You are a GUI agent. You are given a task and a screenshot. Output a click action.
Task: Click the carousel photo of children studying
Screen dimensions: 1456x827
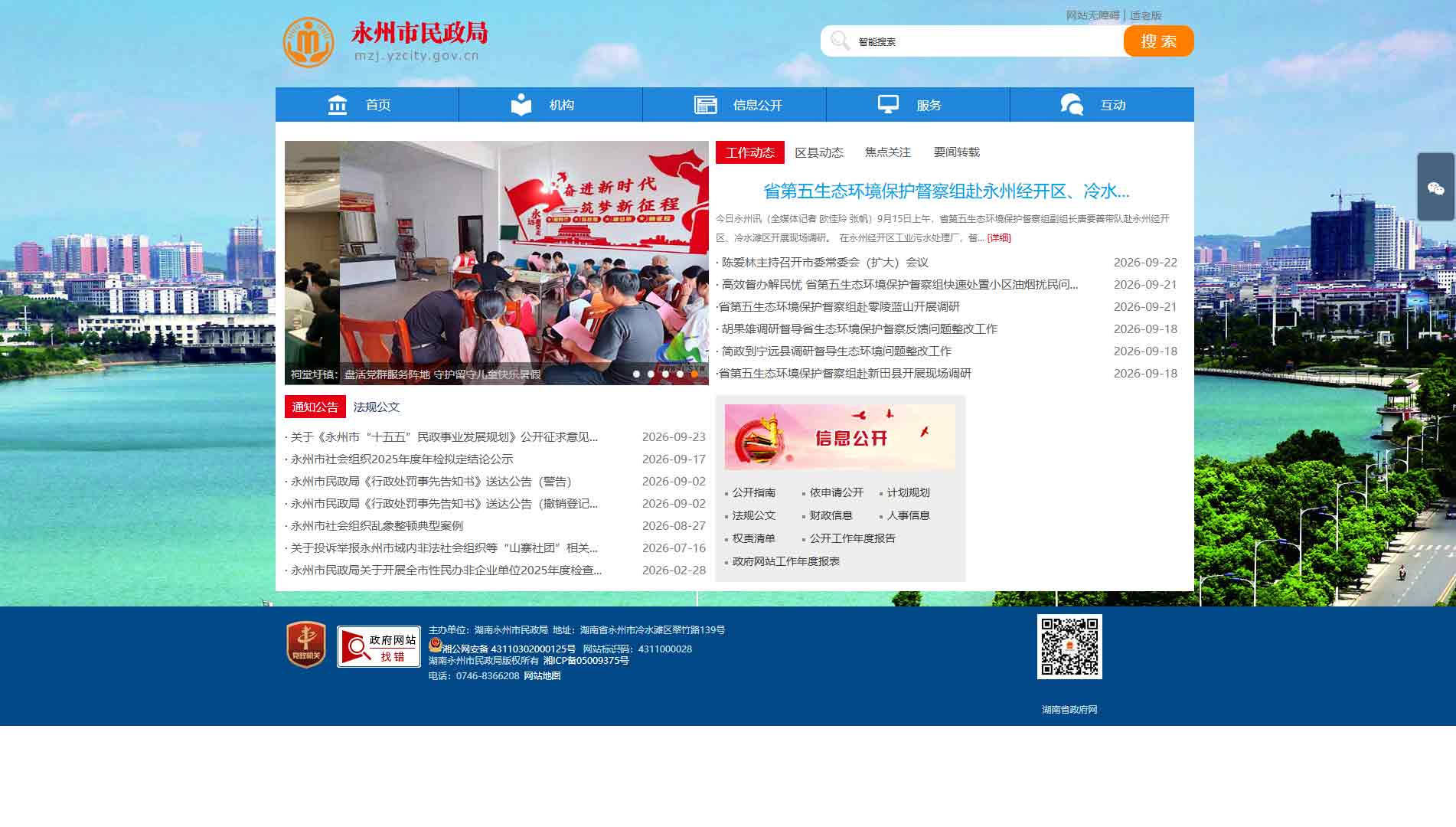497,263
